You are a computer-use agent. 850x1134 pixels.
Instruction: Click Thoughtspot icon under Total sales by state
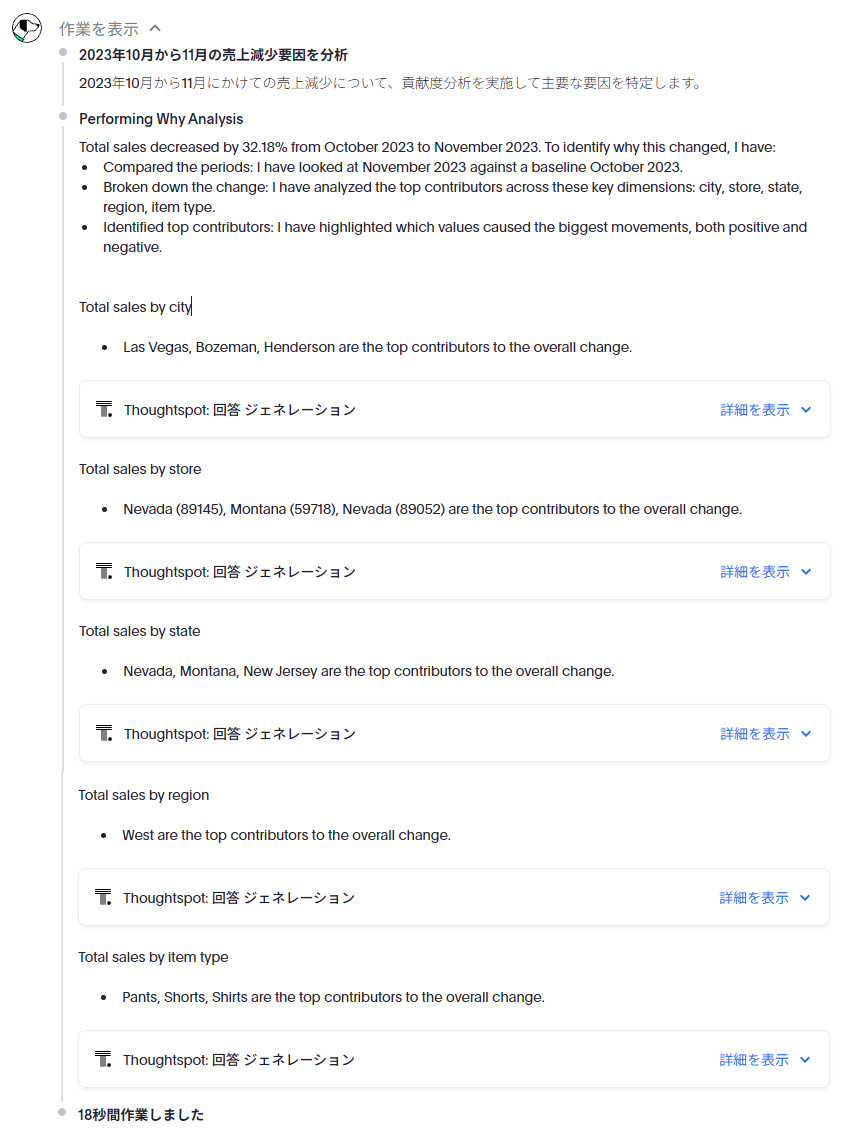104,734
